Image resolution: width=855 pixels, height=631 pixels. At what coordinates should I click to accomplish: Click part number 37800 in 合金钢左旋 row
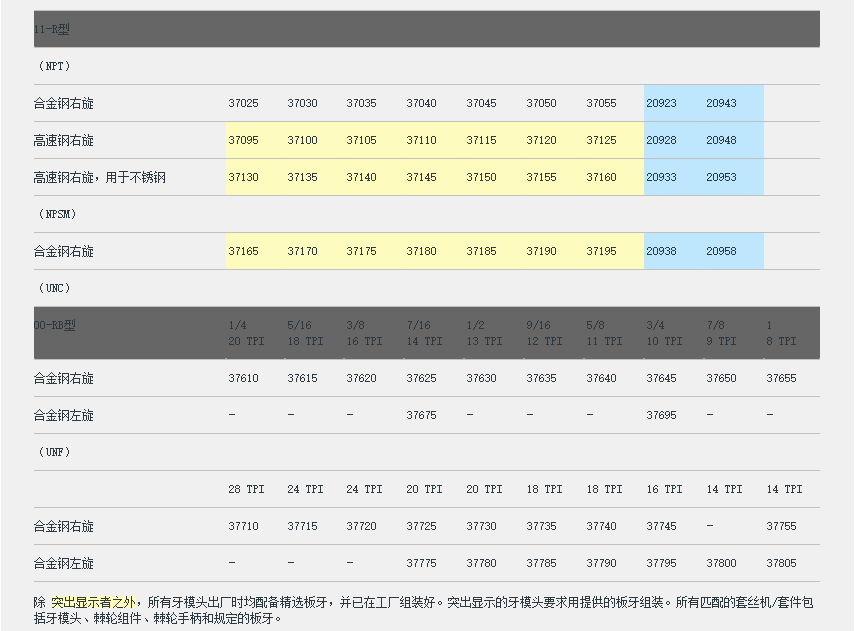point(721,563)
